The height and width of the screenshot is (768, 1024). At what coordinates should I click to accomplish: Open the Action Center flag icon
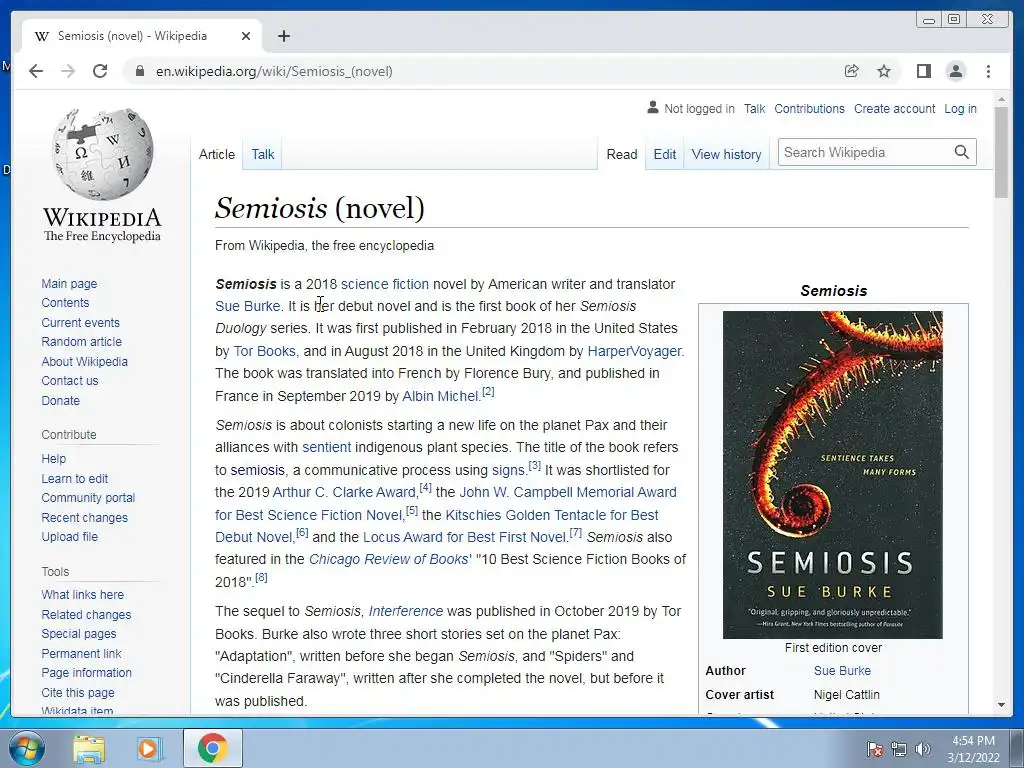[874, 749]
